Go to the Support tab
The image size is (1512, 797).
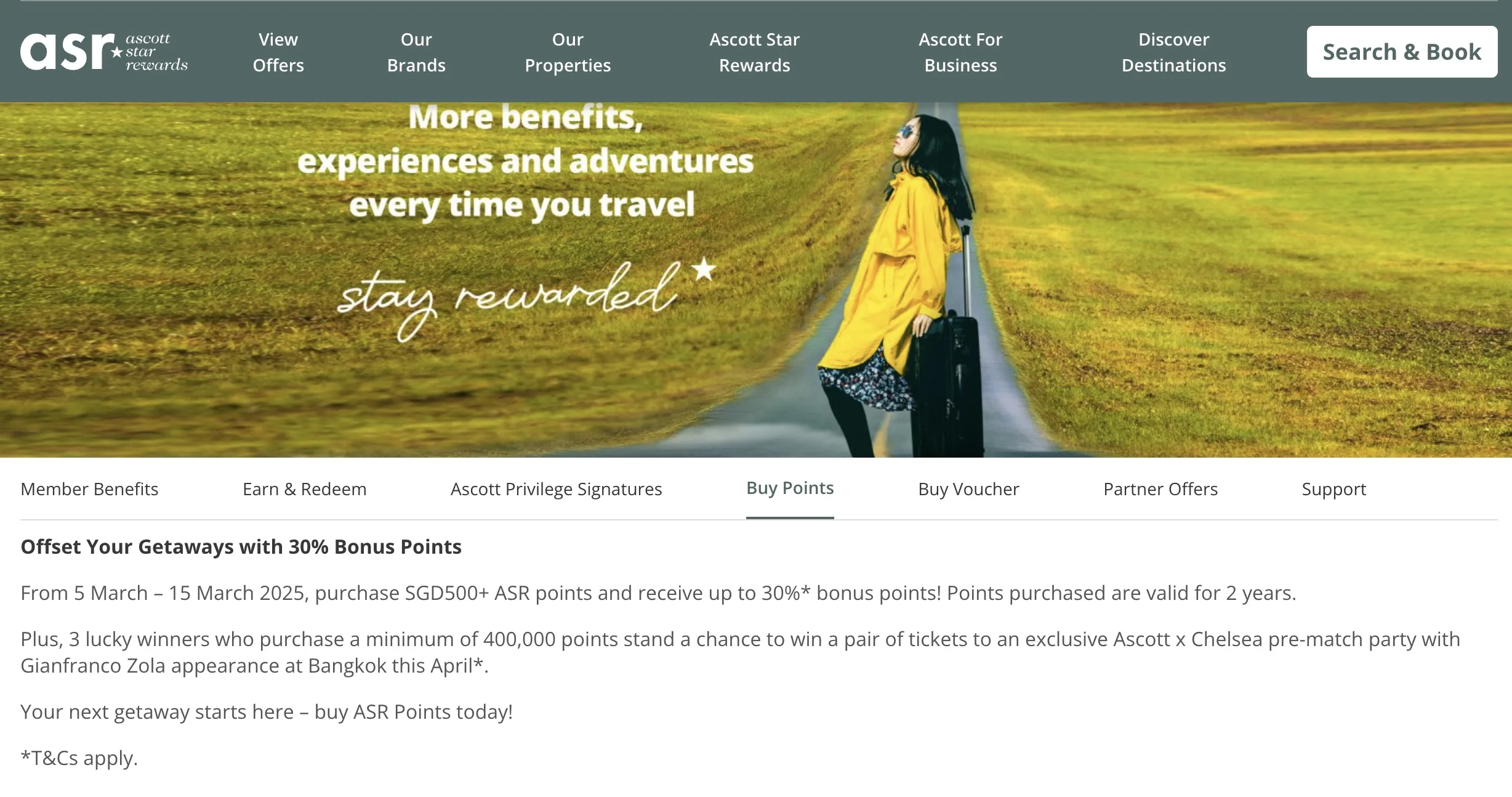(1333, 489)
